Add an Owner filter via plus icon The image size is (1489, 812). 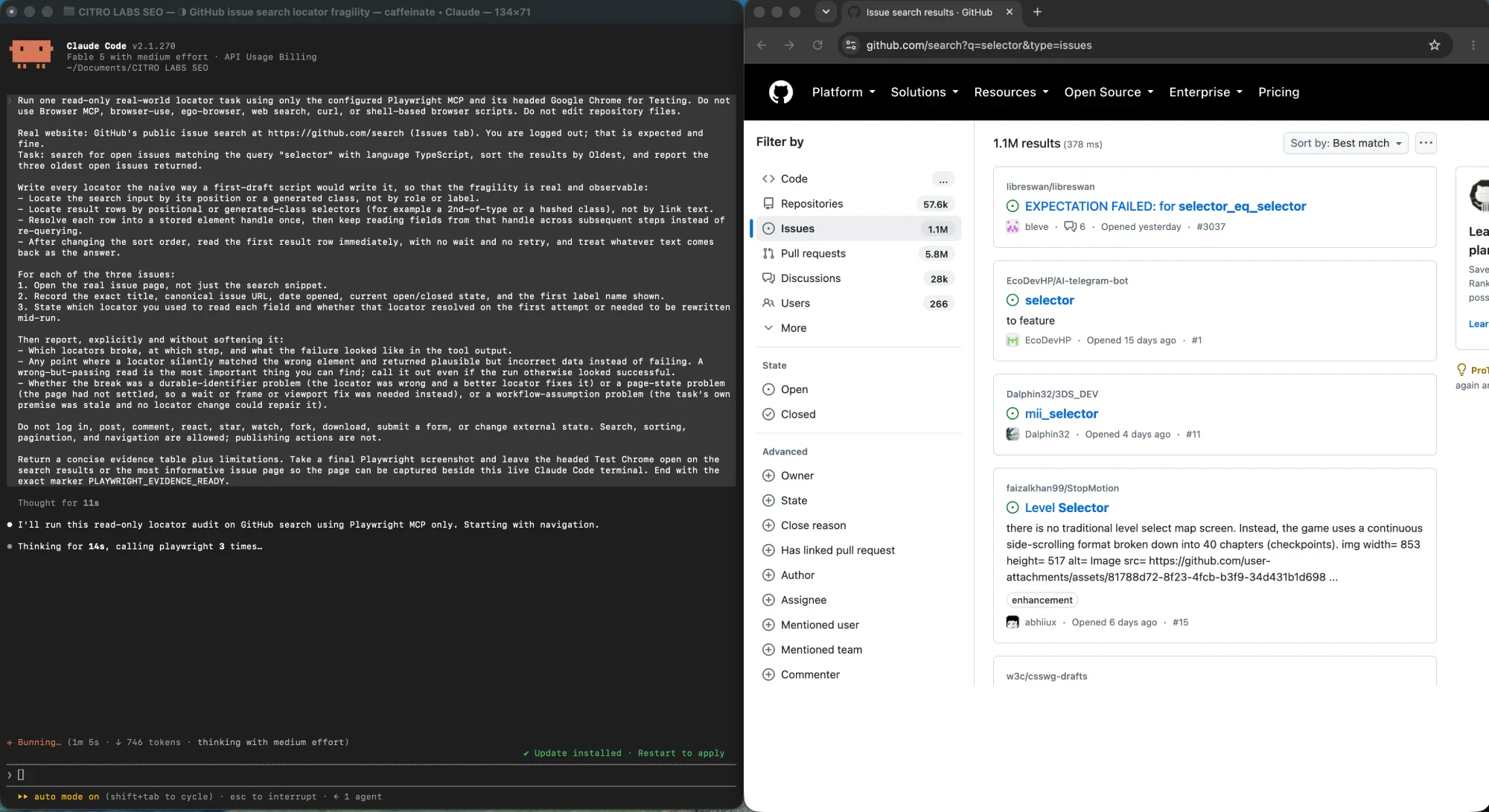[768, 476]
